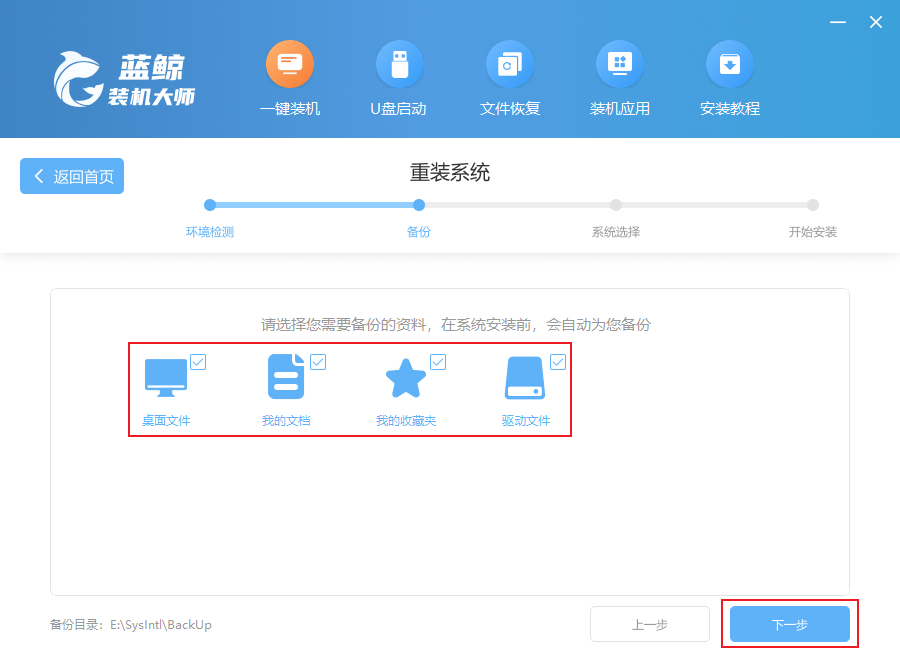Toggle the 驱动文件 backup checkbox
This screenshot has width=900, height=650.
coord(558,362)
